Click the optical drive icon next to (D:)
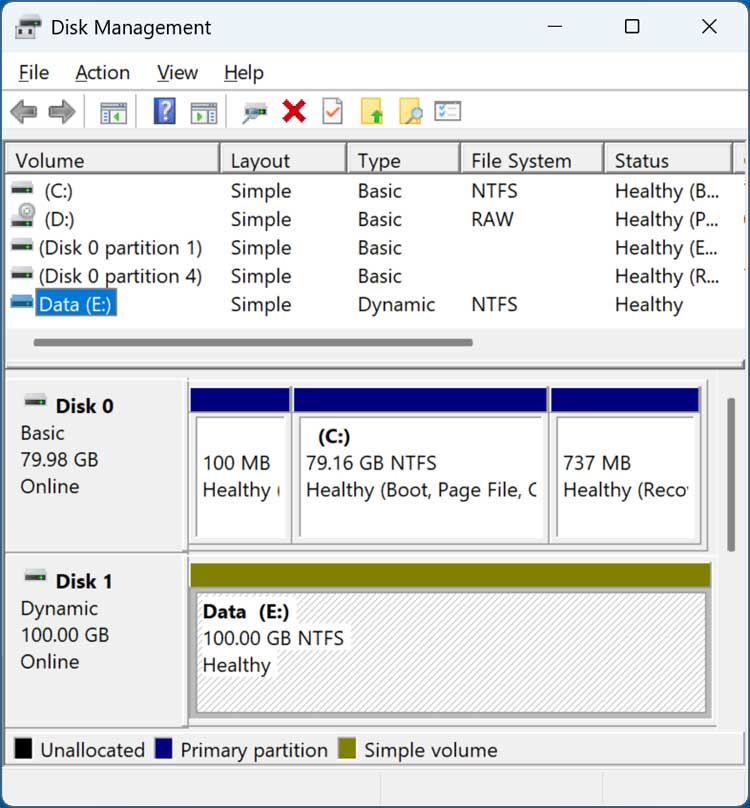Viewport: 750px width, 808px height. pos(23,215)
